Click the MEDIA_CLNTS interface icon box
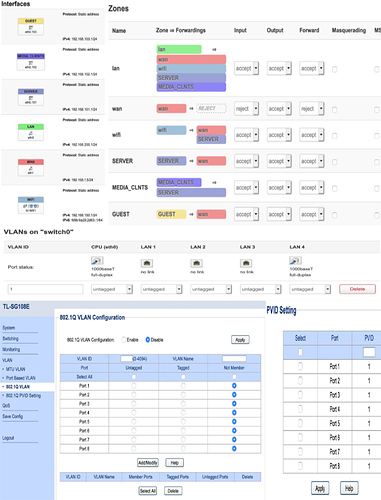The image size is (381, 500). click(x=31, y=62)
